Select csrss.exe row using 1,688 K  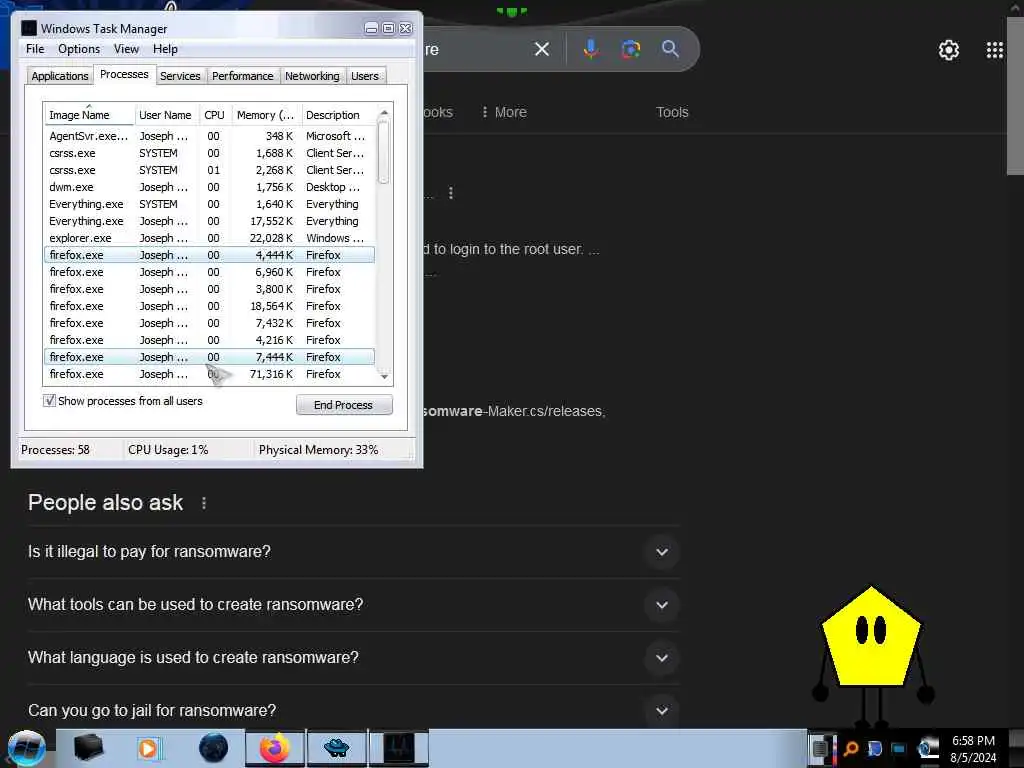(210, 153)
